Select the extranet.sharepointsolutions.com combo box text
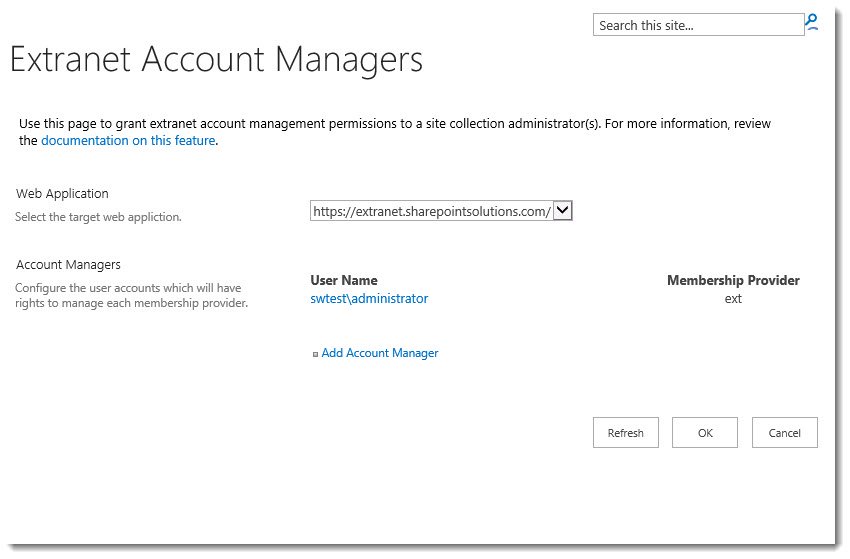Image resolution: width=850 pixels, height=559 pixels. 432,211
